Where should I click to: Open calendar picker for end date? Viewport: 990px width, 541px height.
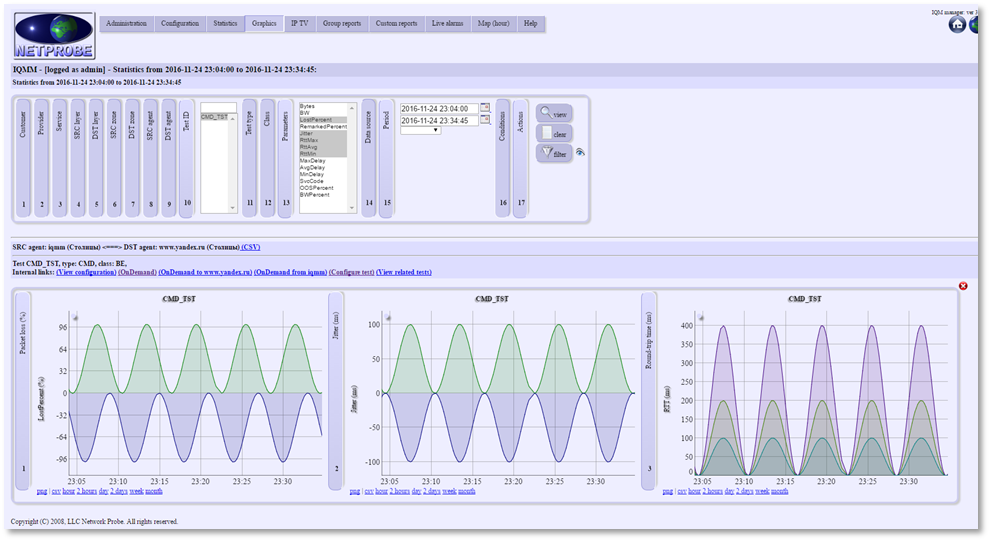pyautogui.click(x=485, y=120)
